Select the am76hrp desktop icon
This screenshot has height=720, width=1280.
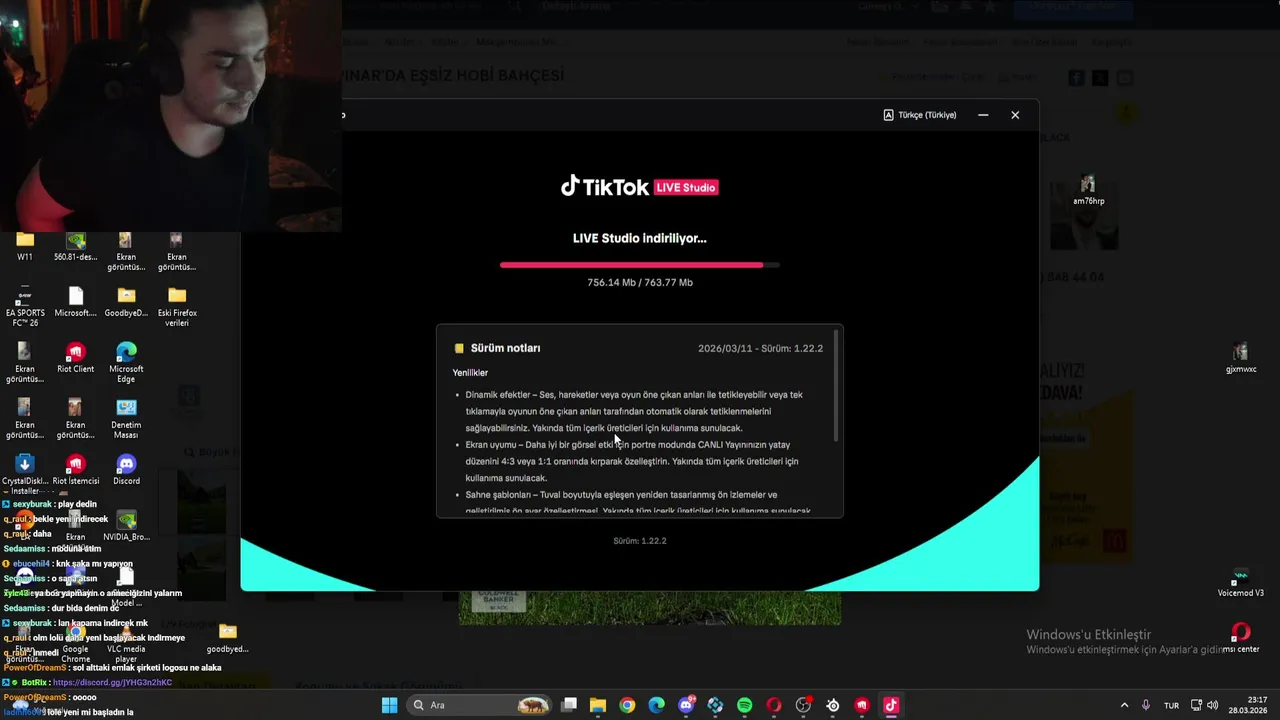point(1088,190)
